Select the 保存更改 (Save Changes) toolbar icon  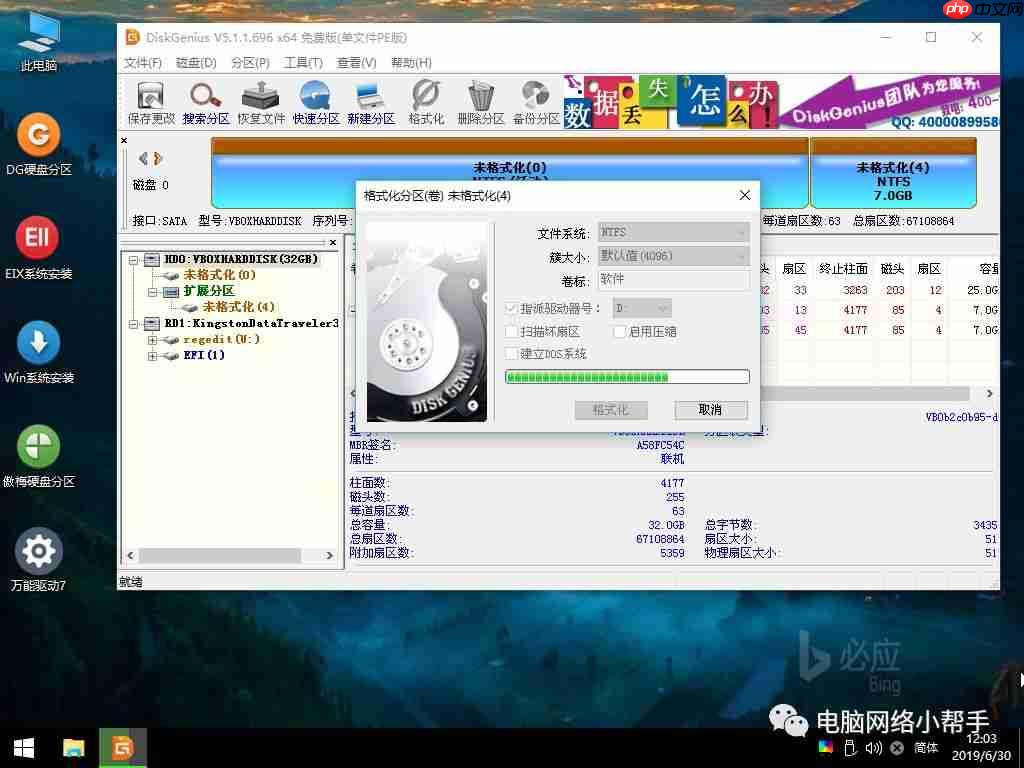pyautogui.click(x=150, y=100)
